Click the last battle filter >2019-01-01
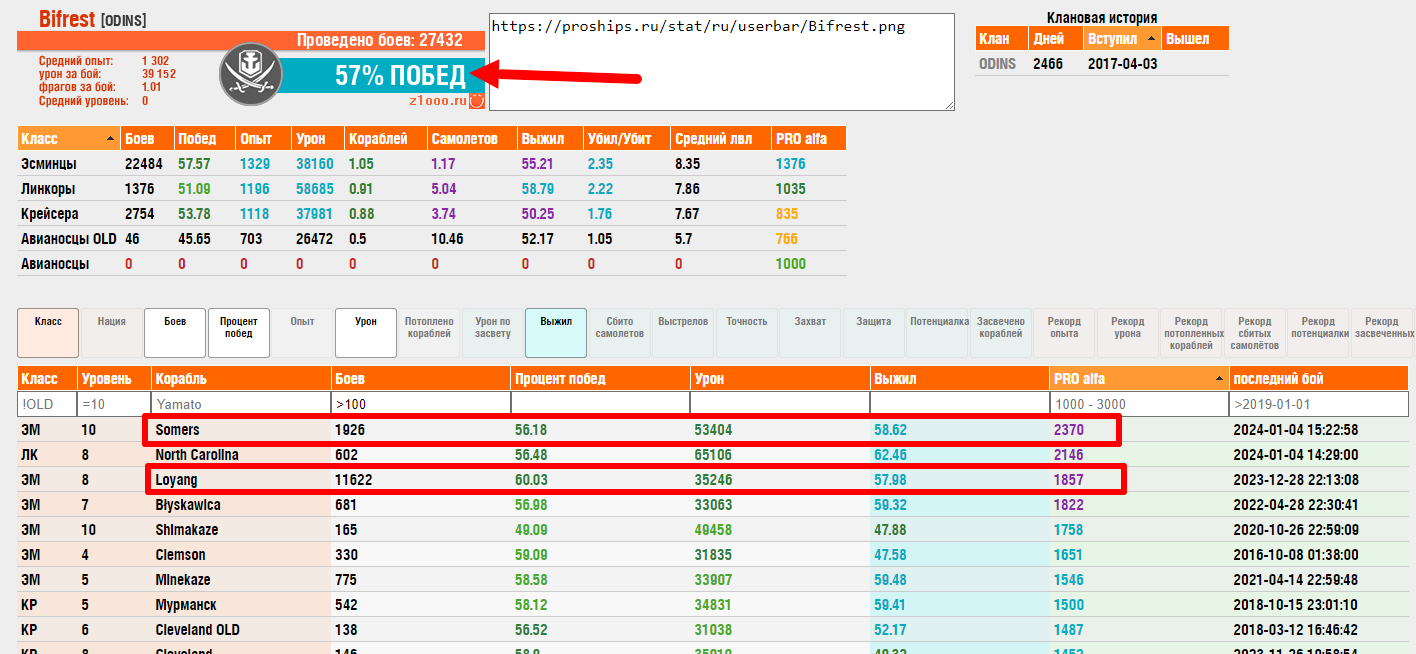This screenshot has height=654, width=1416. (1319, 404)
